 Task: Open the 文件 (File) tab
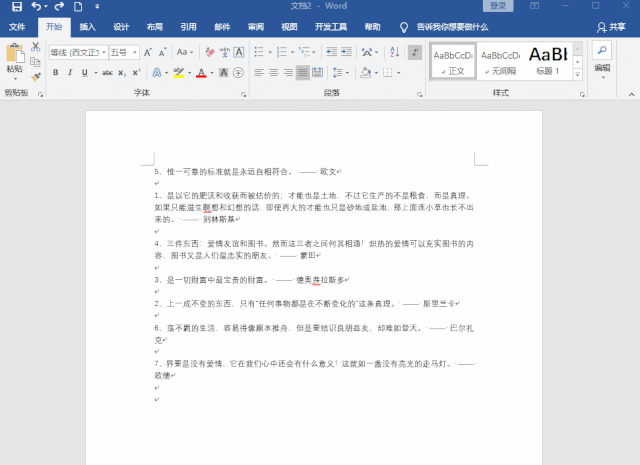[x=17, y=27]
